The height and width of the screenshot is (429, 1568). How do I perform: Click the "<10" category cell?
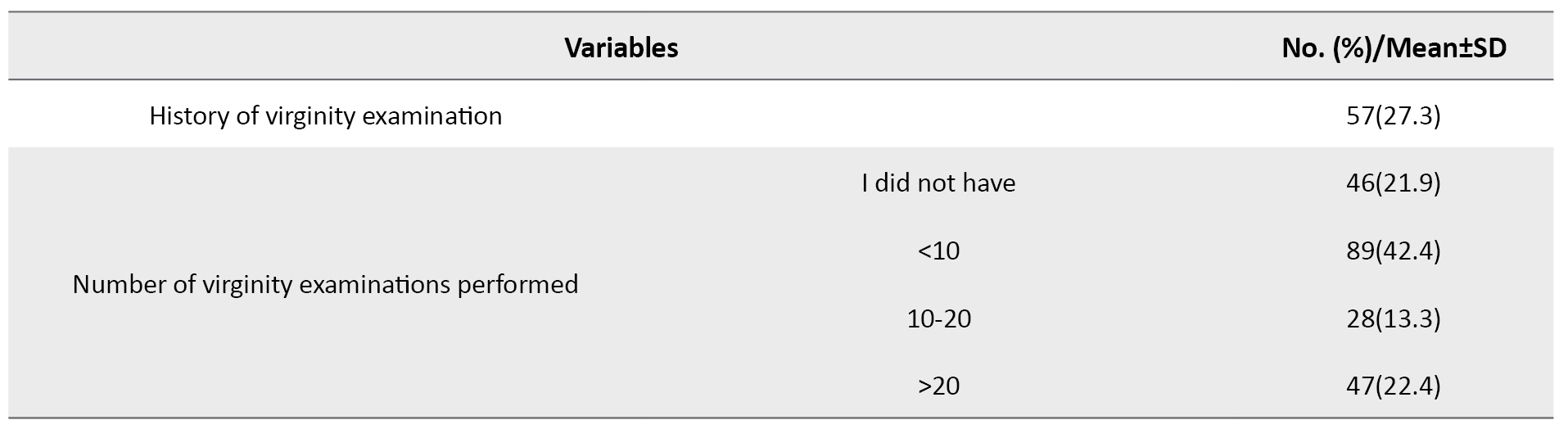pos(938,251)
